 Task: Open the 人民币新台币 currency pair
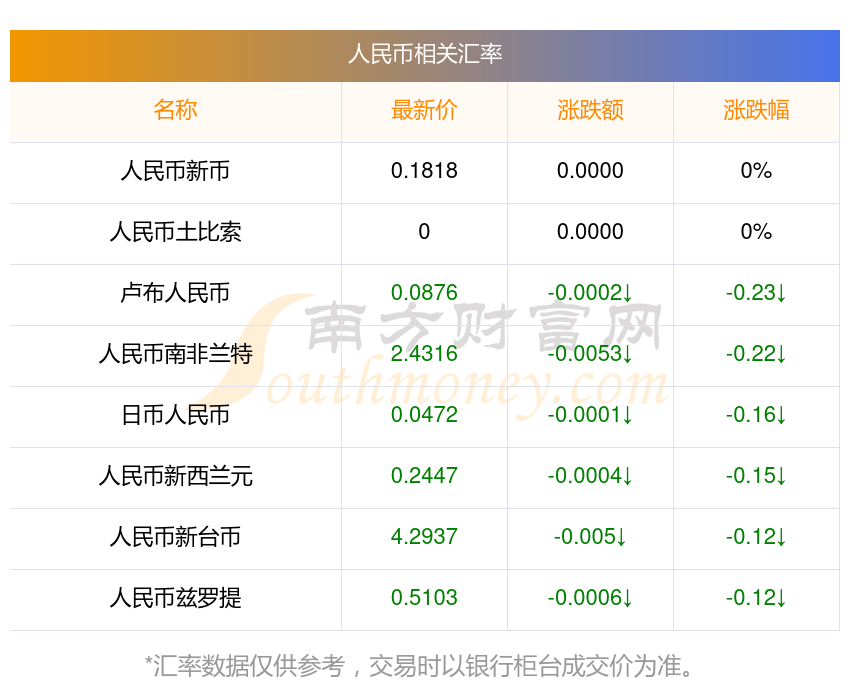pos(175,537)
